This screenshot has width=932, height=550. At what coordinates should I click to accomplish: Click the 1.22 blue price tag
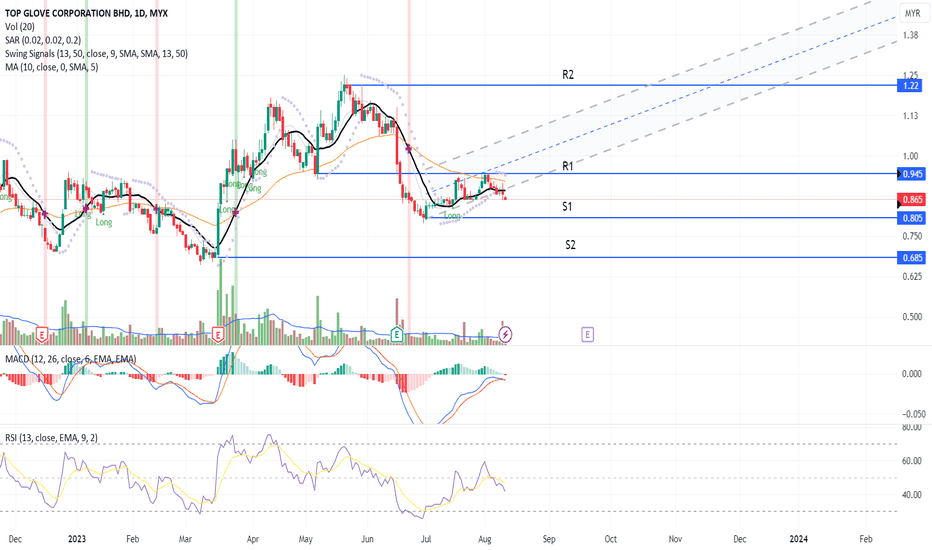point(911,86)
